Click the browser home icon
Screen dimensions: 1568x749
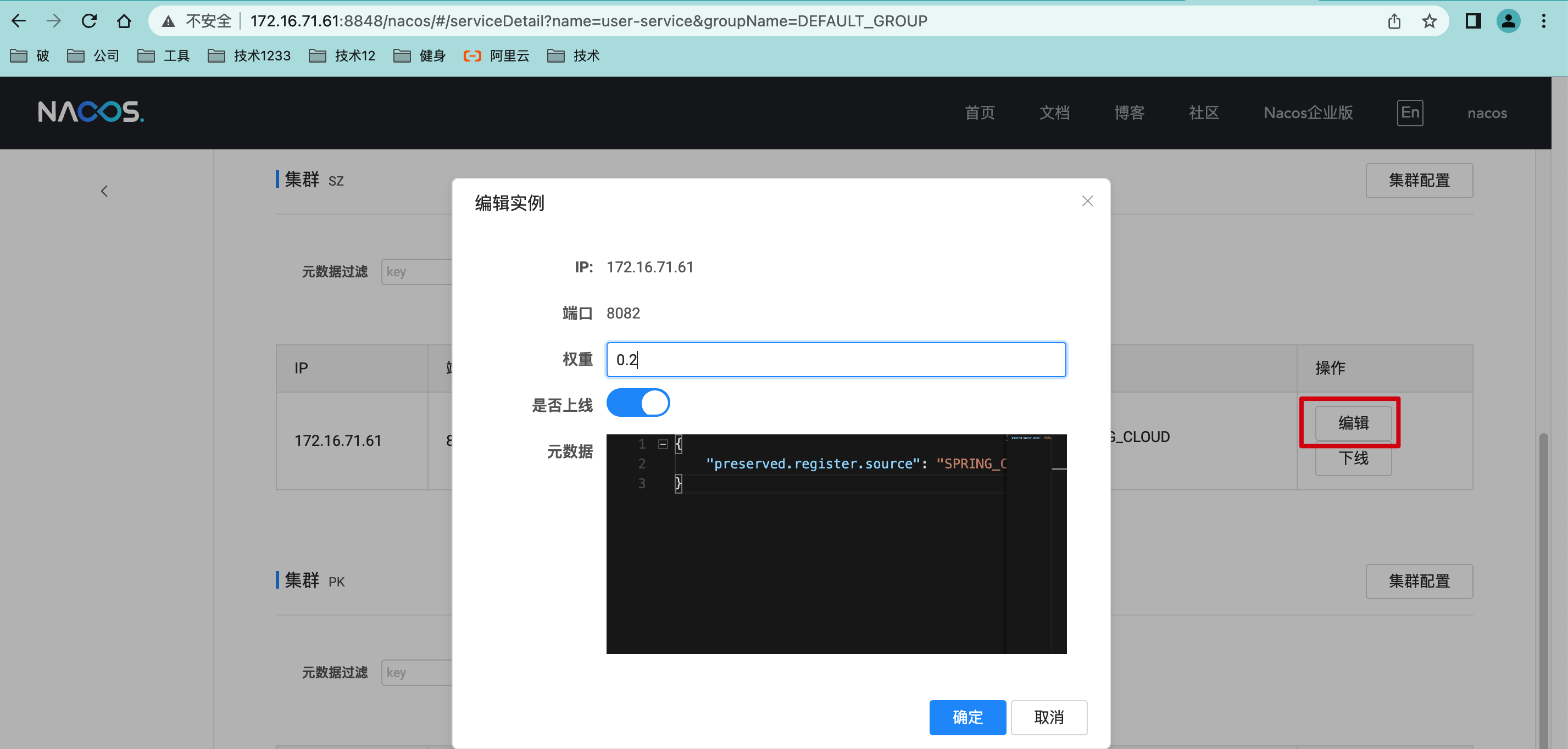tap(124, 21)
